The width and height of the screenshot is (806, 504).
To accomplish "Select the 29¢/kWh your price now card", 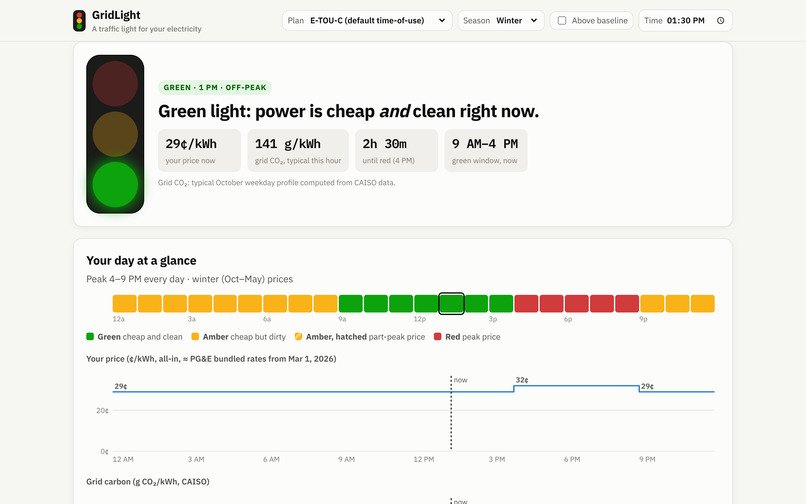I will point(199,150).
